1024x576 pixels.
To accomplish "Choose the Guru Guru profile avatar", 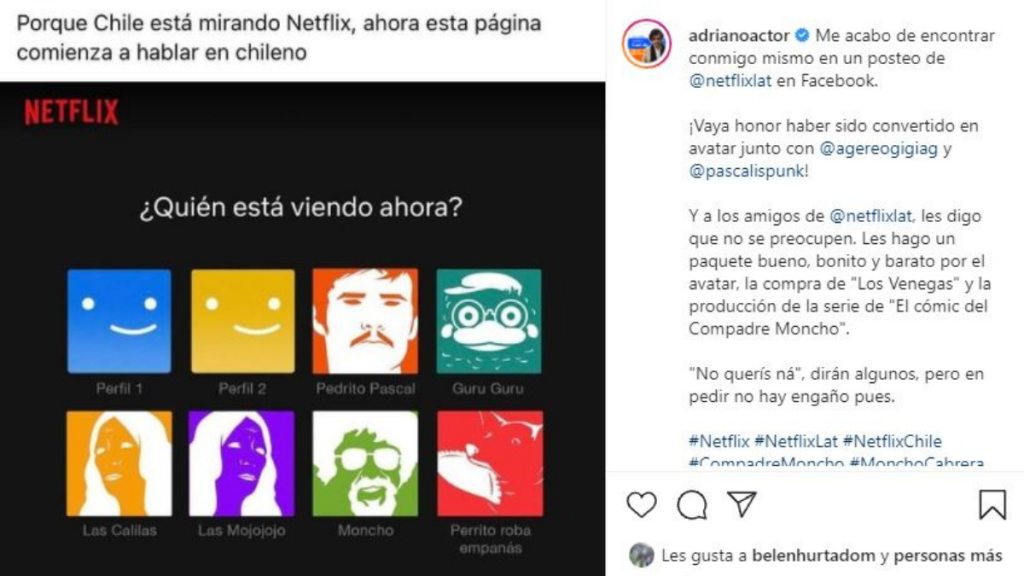I will click(488, 321).
